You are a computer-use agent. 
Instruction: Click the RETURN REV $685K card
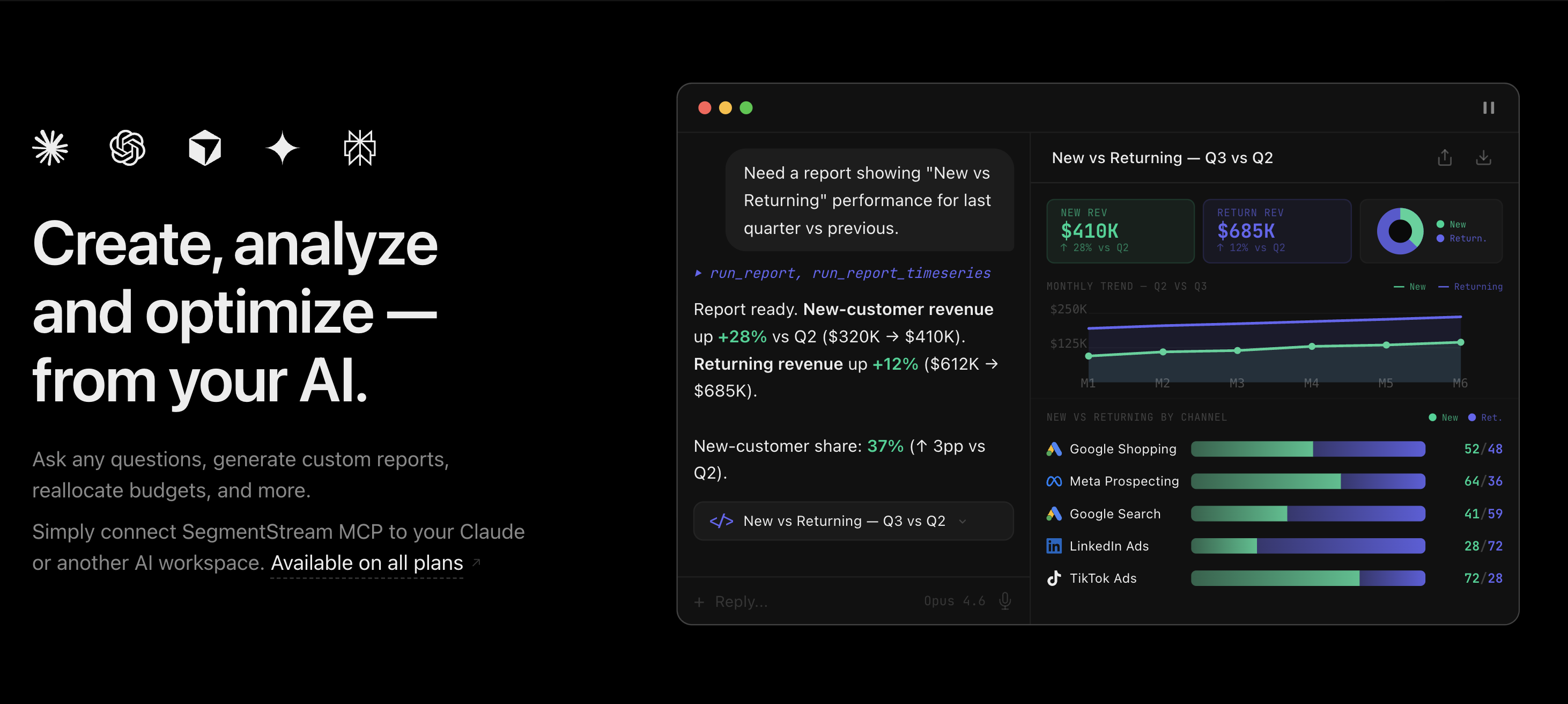pyautogui.click(x=1276, y=231)
